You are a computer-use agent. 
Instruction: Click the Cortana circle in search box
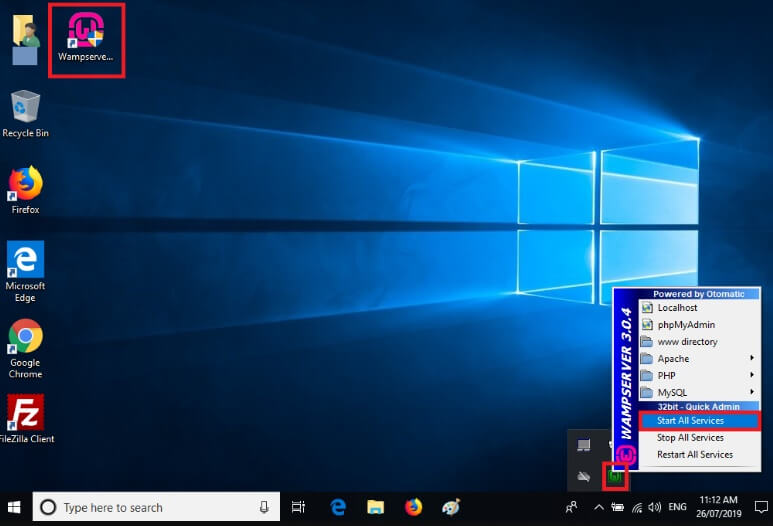coord(48,507)
